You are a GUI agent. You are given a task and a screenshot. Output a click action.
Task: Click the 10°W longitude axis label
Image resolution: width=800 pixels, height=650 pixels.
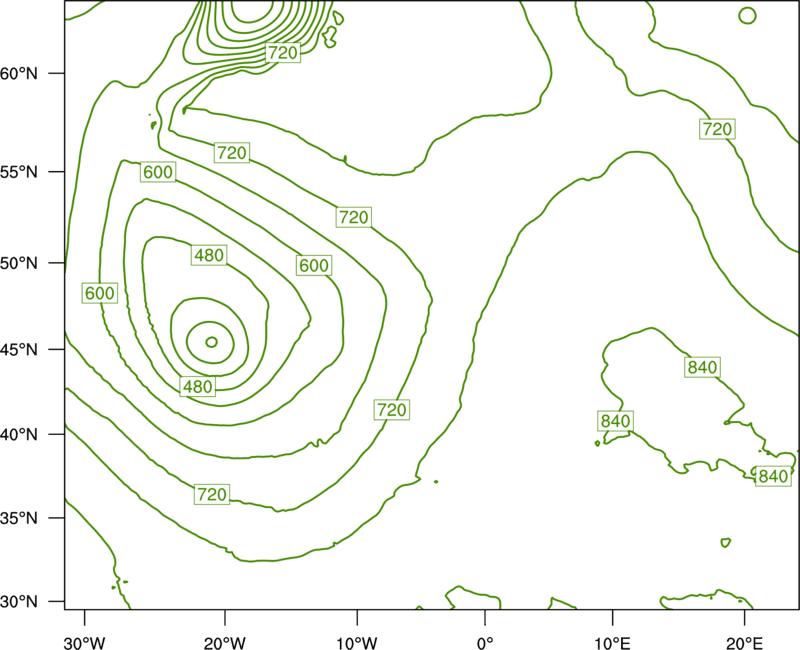pos(357,643)
